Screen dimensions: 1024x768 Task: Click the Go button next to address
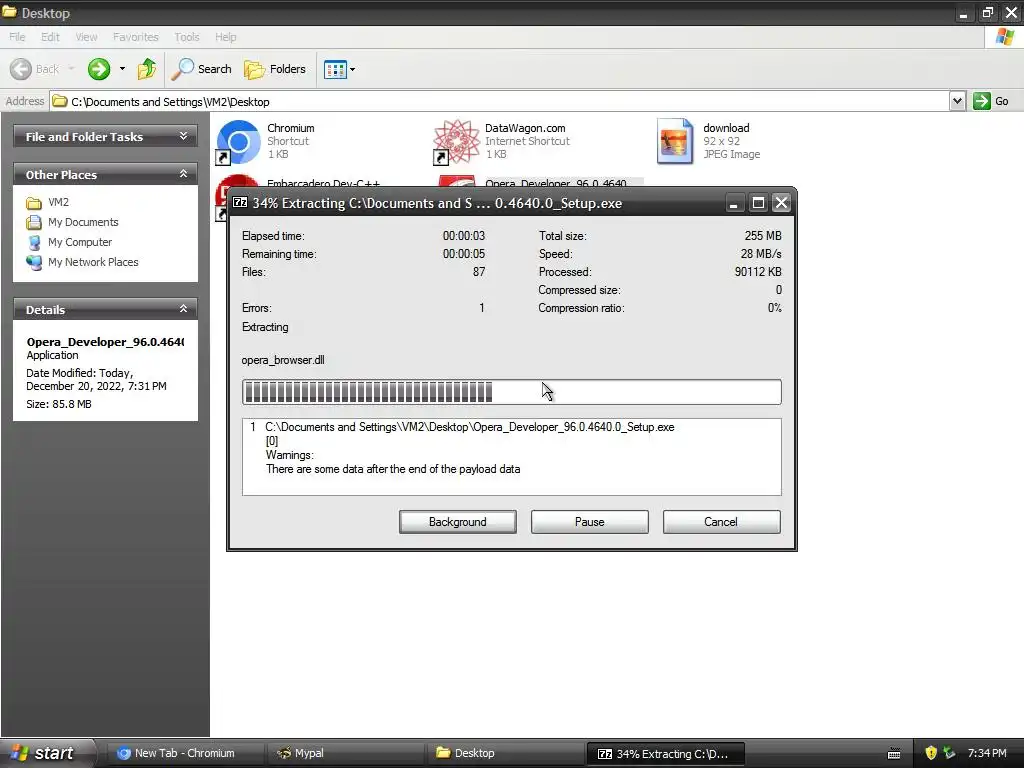991,101
